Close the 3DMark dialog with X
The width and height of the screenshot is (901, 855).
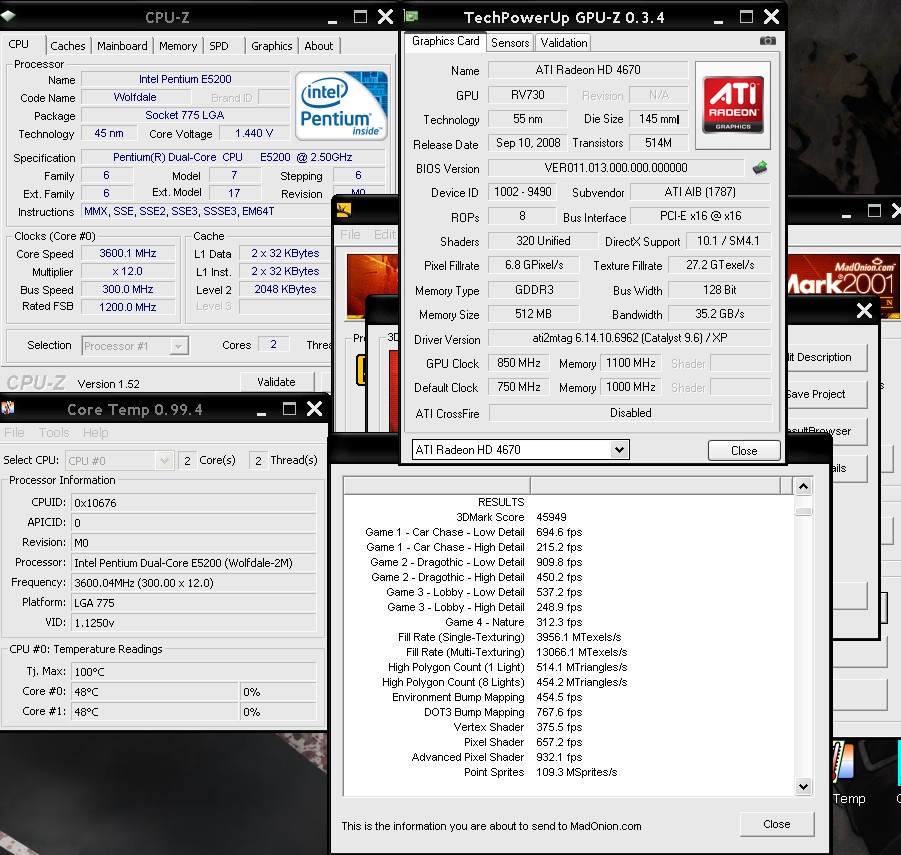(864, 311)
